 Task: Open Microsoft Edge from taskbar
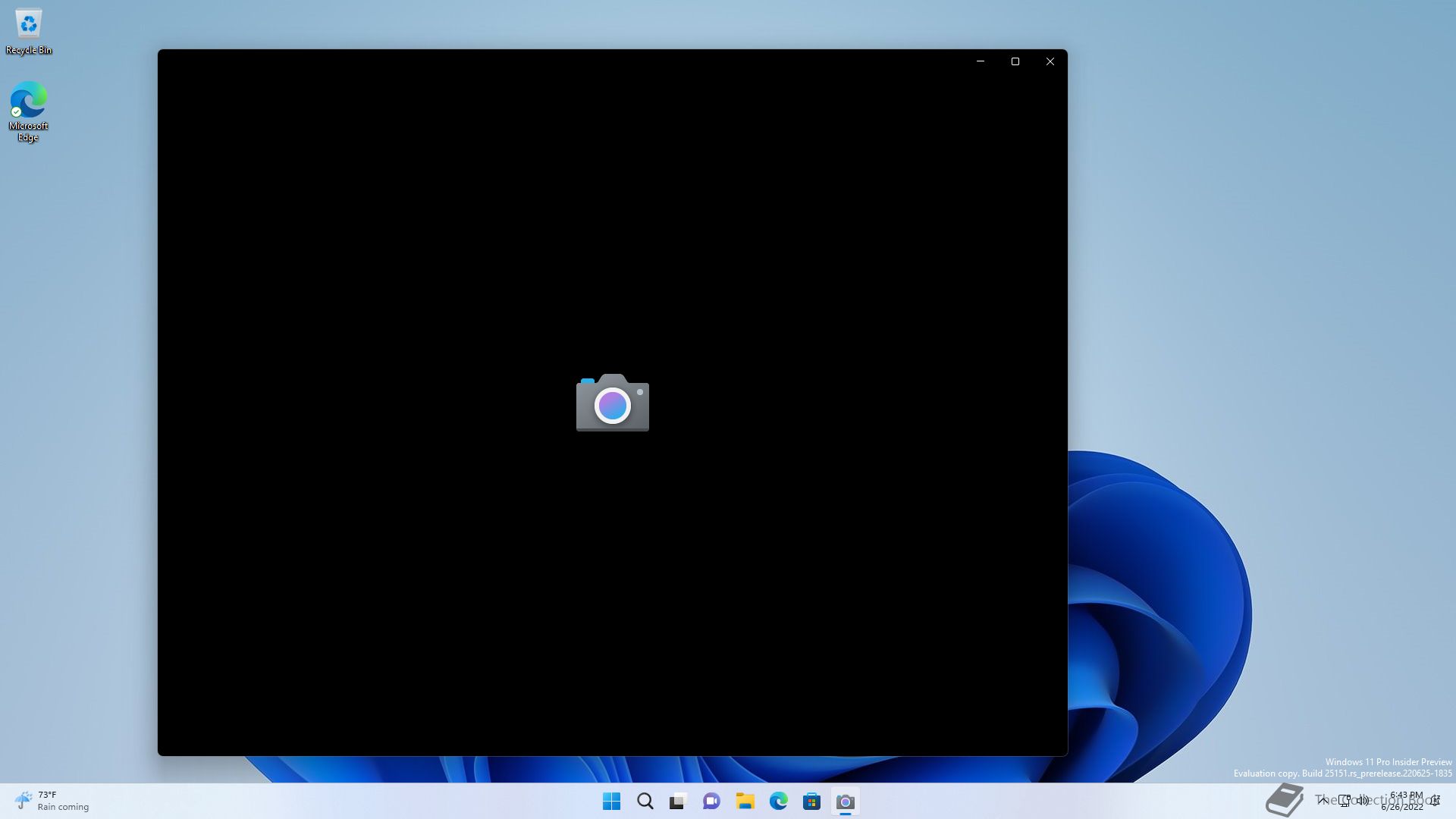(778, 802)
